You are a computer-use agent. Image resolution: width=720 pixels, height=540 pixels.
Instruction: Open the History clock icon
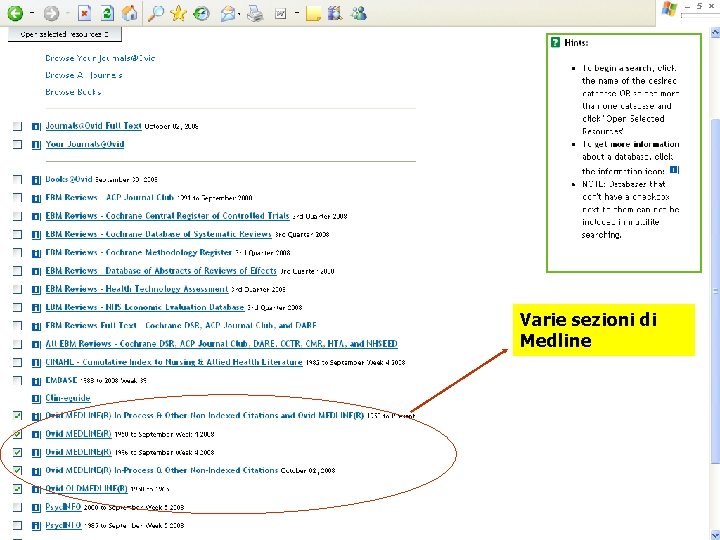201,13
